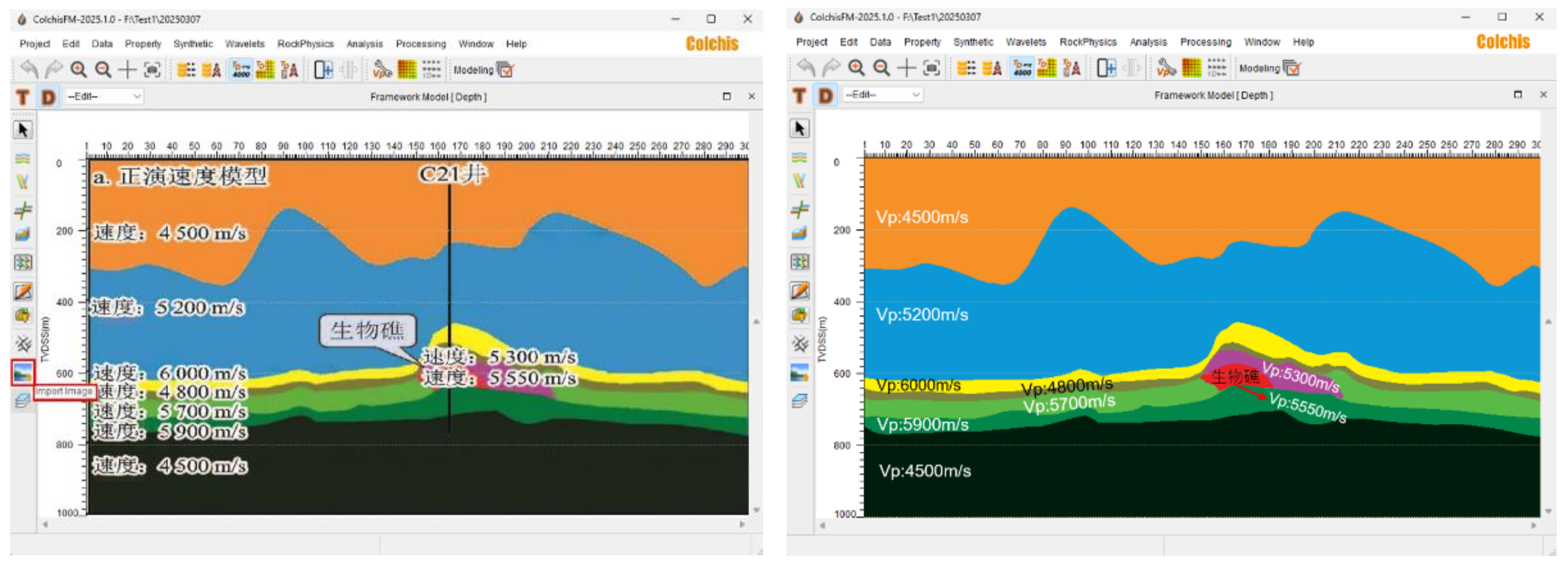The height and width of the screenshot is (563, 1568).
Task: Toggle D depth domain in right window
Action: click(x=825, y=95)
